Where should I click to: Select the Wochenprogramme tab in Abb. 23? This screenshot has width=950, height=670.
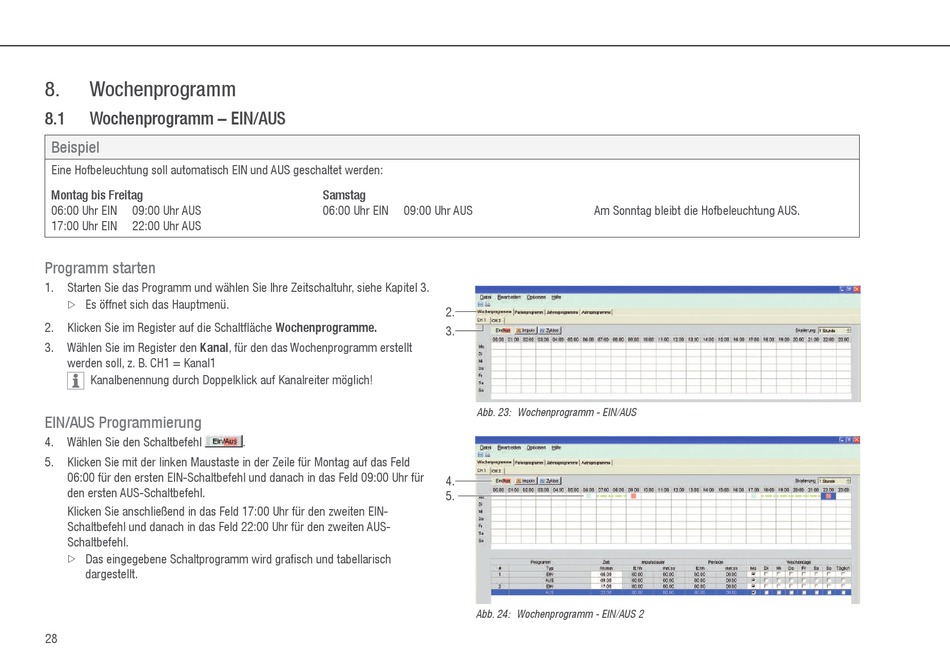point(494,312)
